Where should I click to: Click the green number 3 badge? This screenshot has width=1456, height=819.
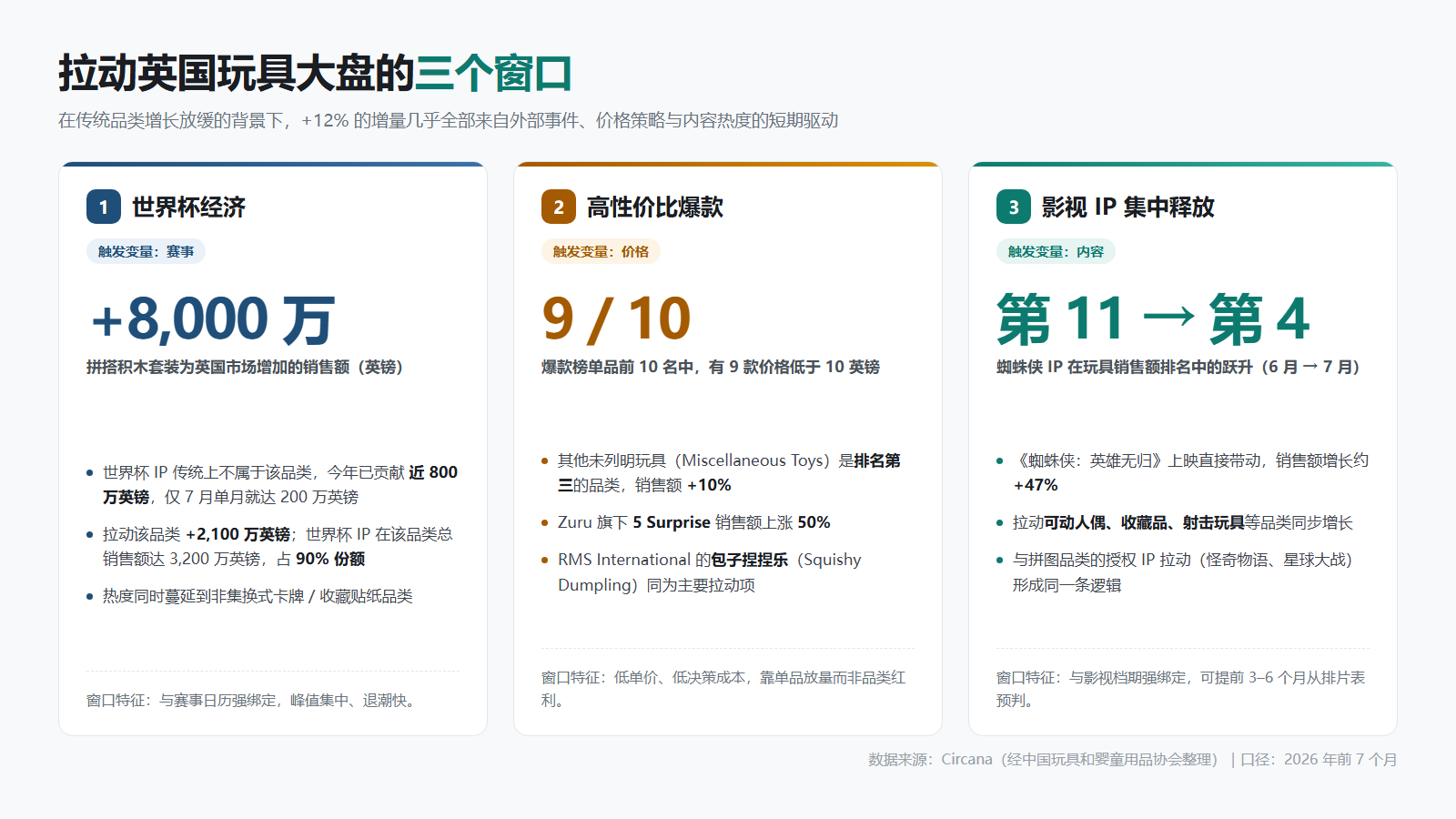tap(1014, 207)
